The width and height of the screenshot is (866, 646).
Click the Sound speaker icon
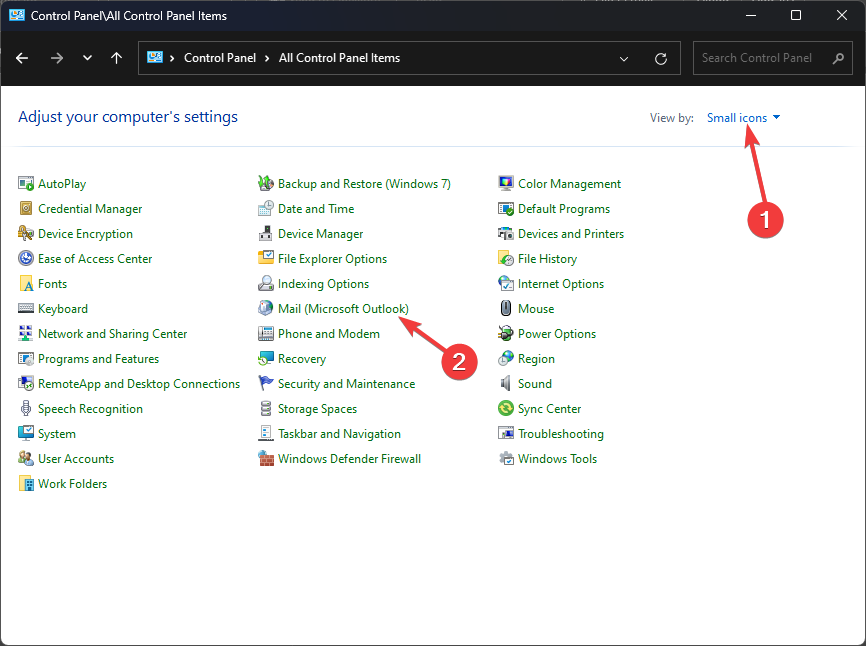506,383
